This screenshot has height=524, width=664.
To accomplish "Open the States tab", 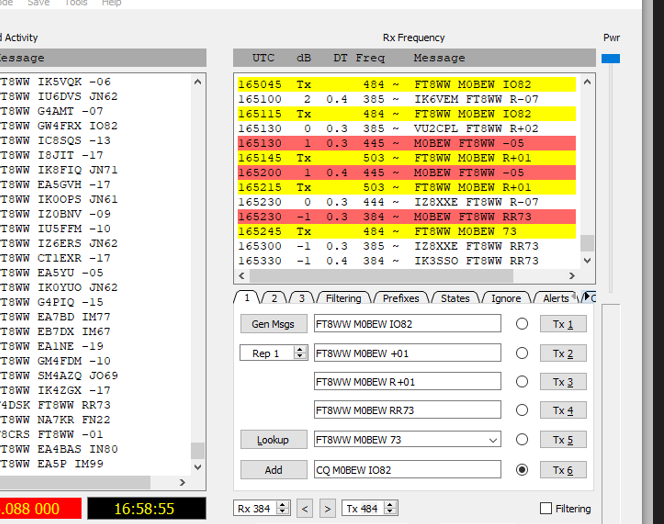I will click(455, 298).
